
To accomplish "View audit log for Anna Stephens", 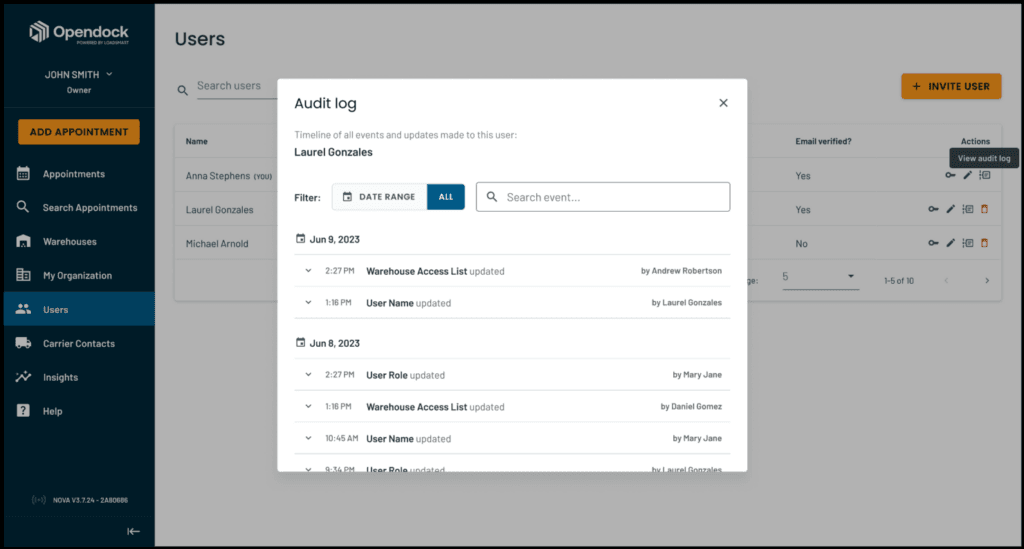I will (x=985, y=175).
